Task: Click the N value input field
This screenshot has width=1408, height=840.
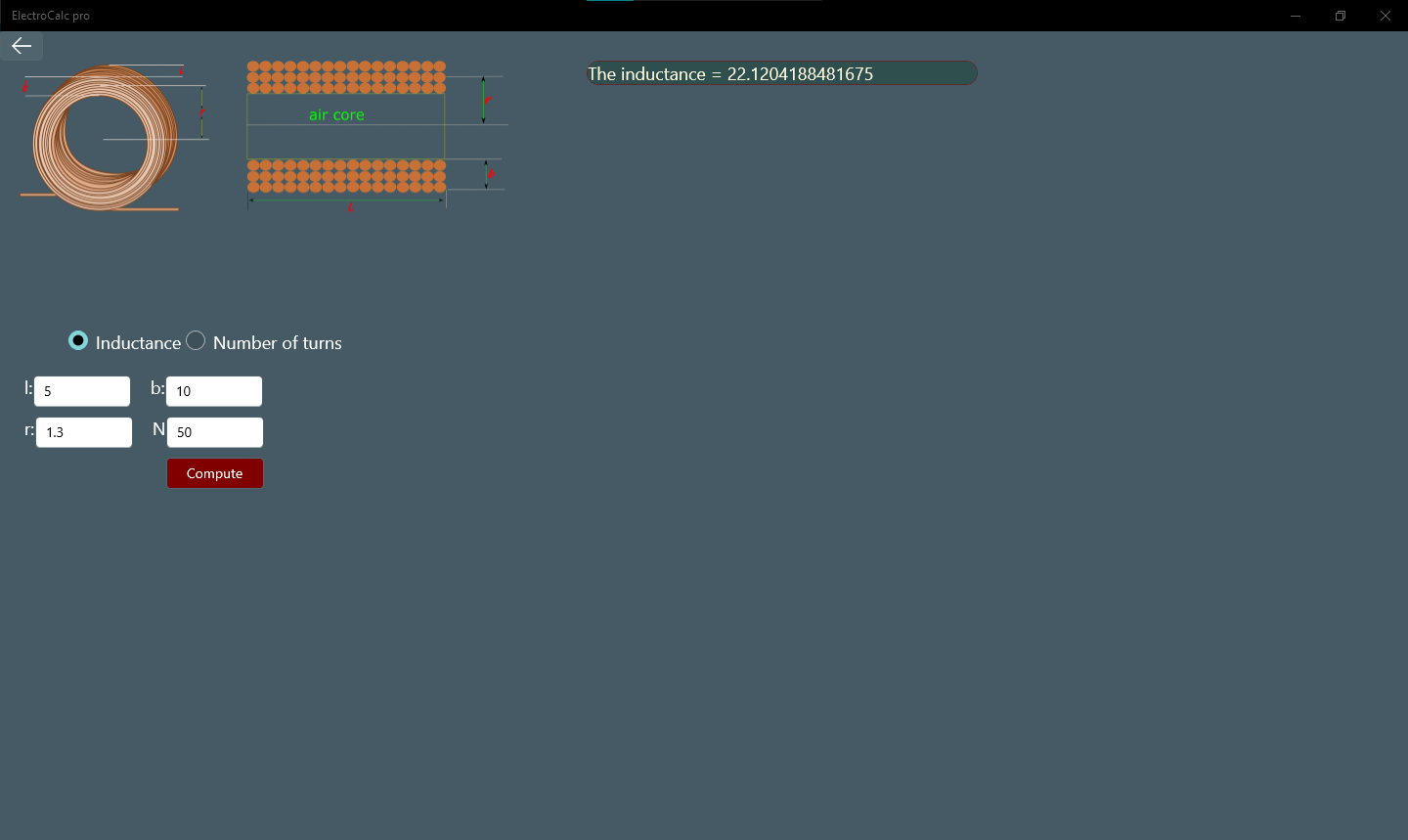Action: click(x=215, y=431)
